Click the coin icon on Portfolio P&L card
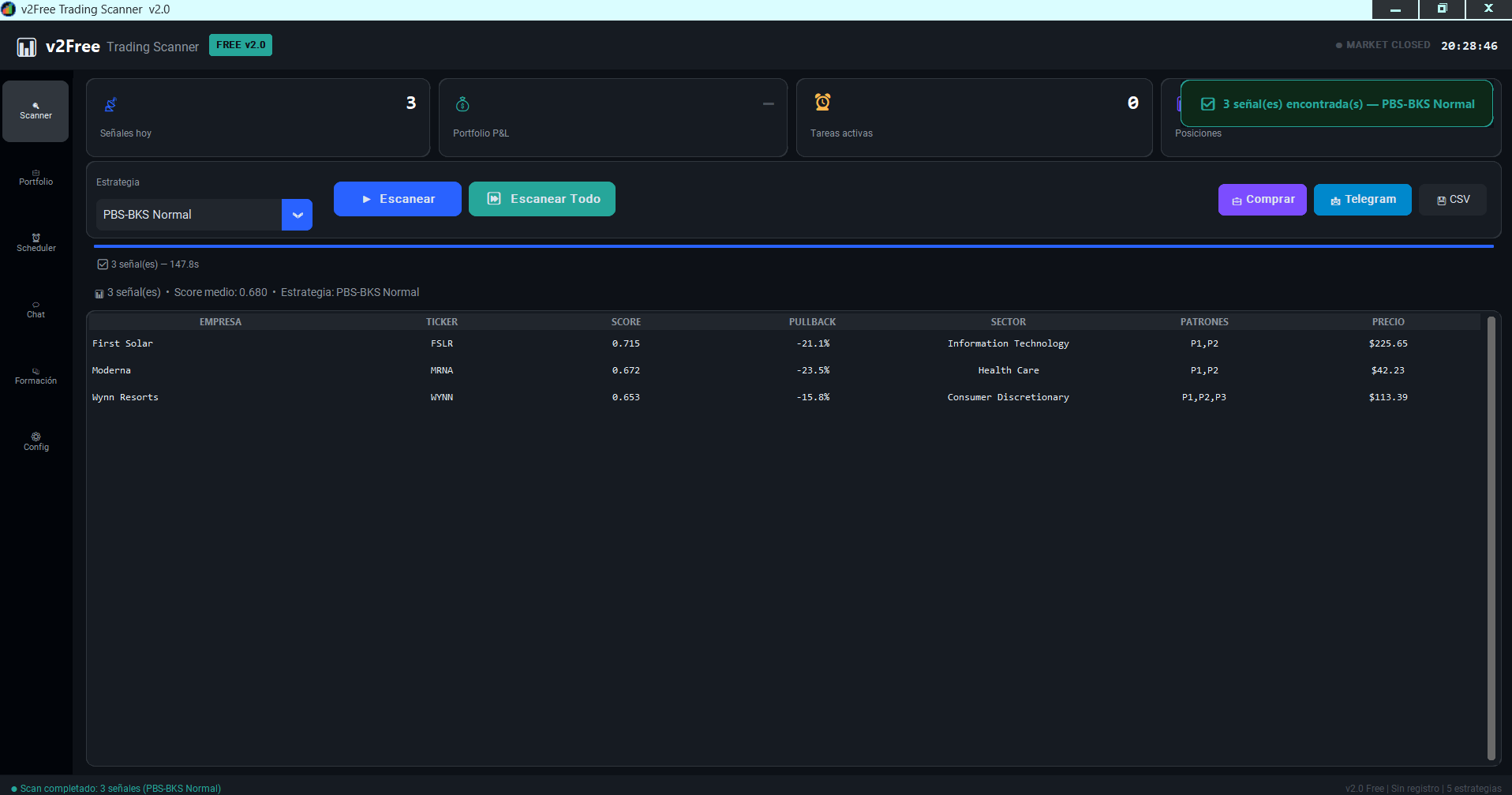Viewport: 1512px width, 795px height. pos(462,103)
